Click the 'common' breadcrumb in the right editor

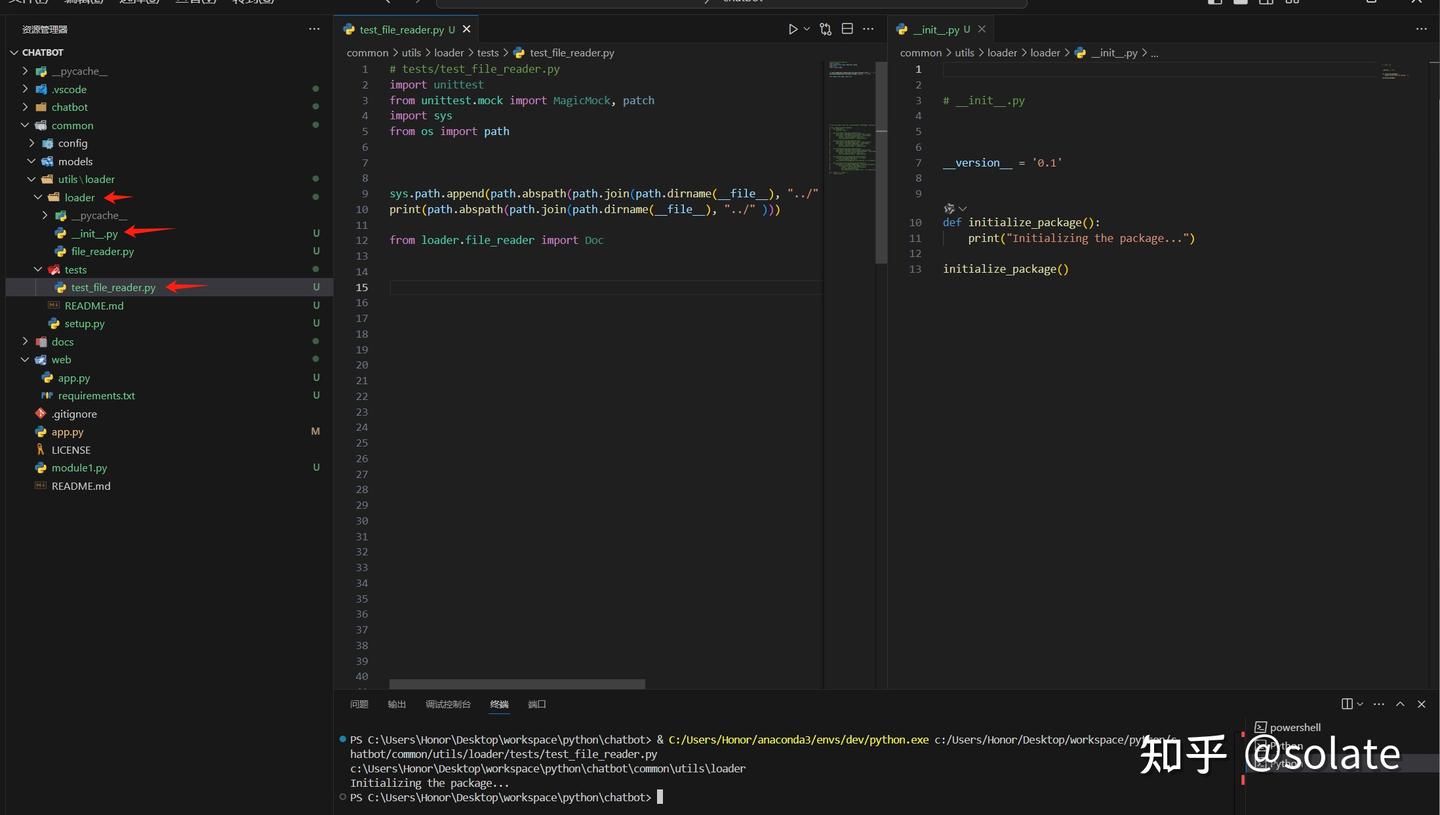[x=921, y=53]
